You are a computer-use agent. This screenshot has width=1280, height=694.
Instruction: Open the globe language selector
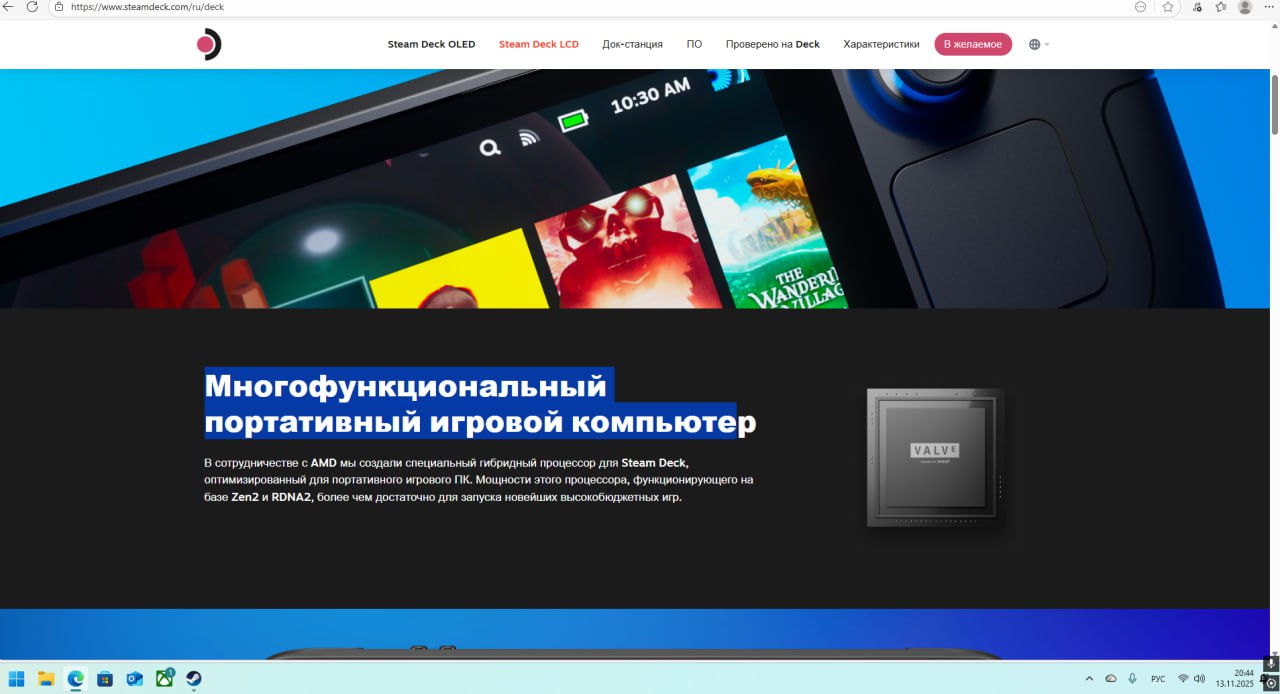click(x=1039, y=44)
